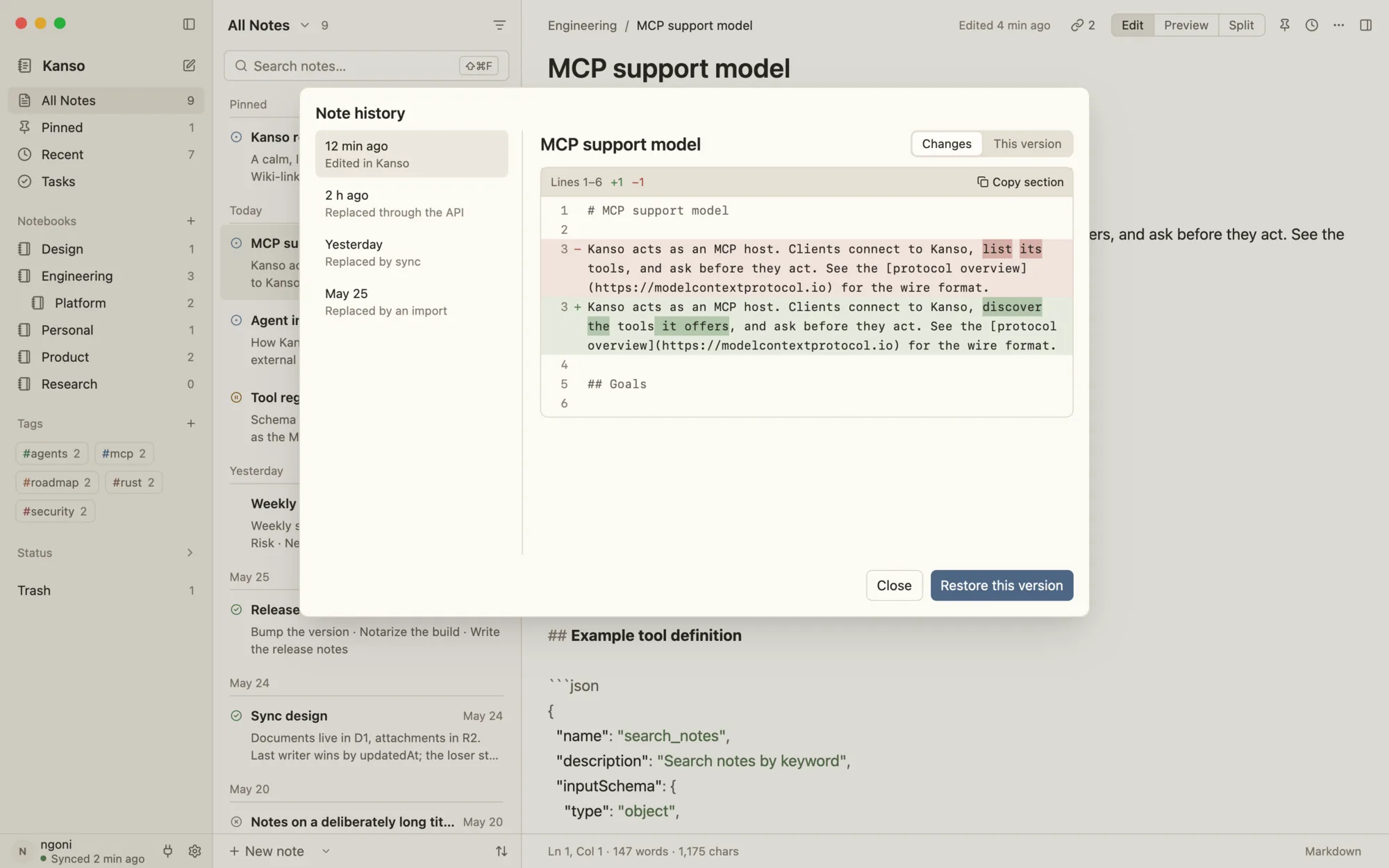Select the Edit mode tab
The width and height of the screenshot is (1389, 868).
1132,25
